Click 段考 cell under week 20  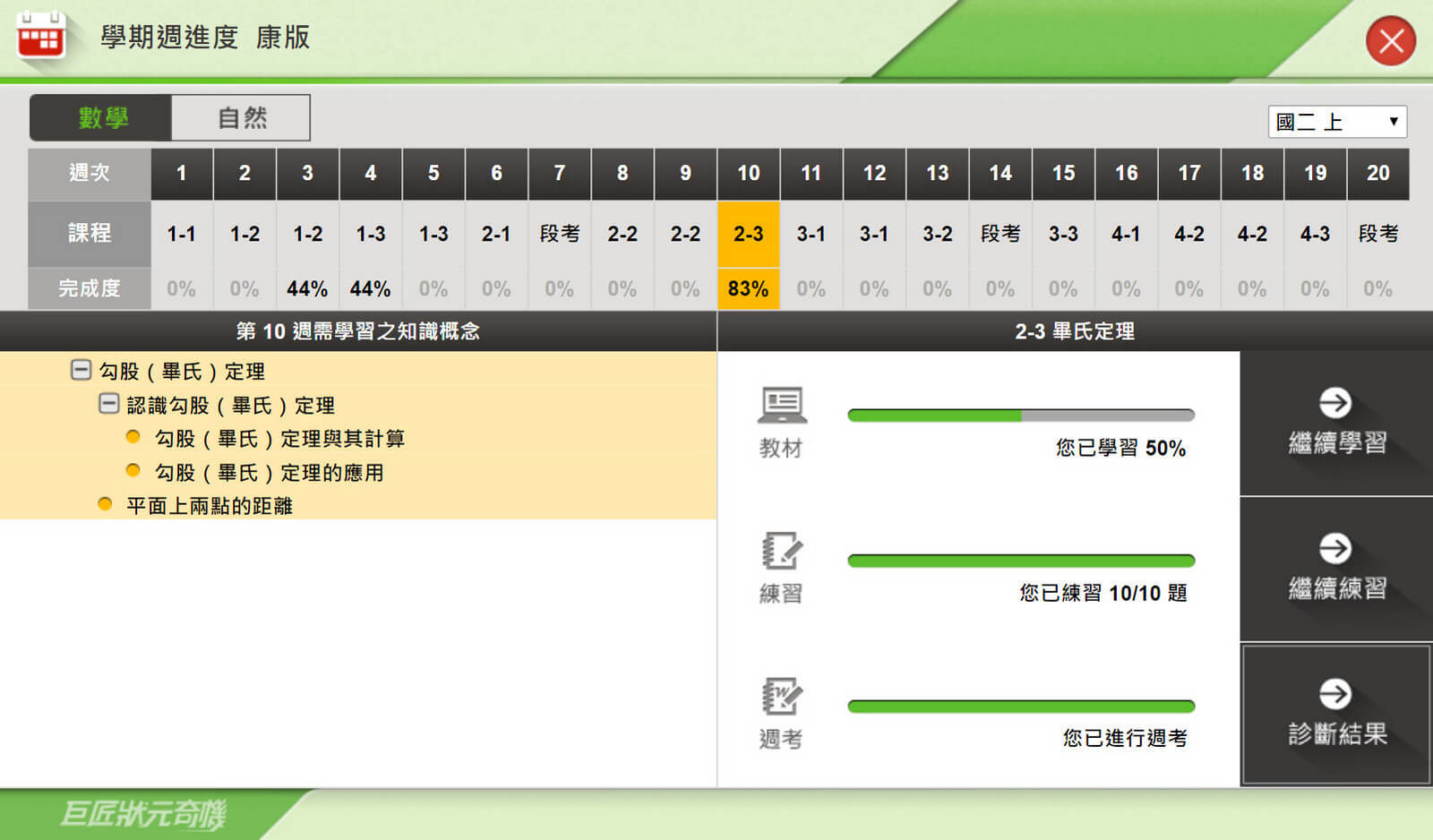1378,234
